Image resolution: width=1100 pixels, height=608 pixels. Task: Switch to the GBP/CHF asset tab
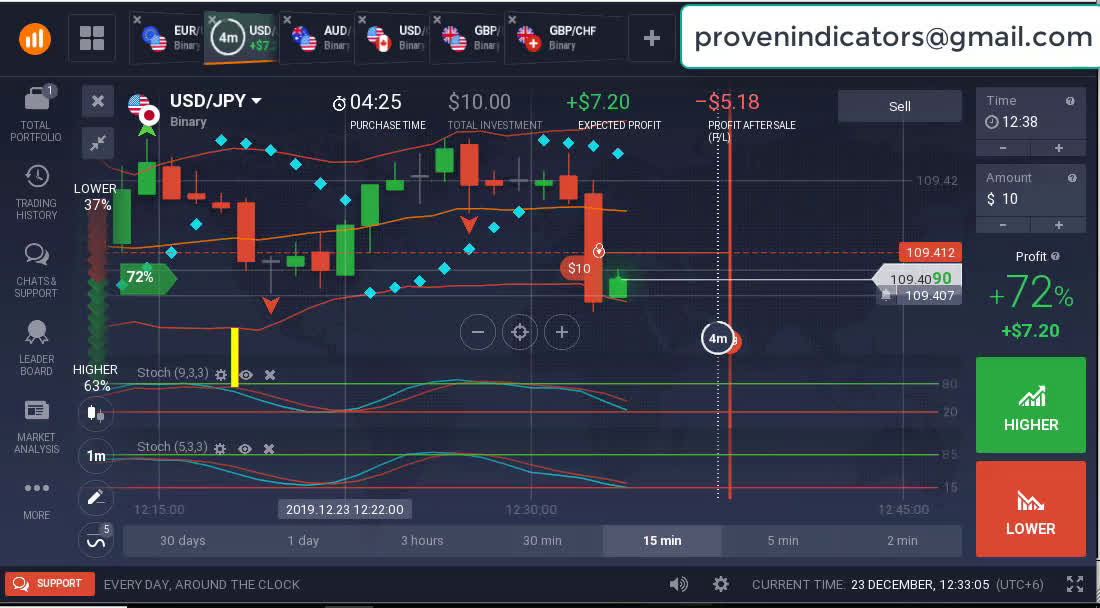point(558,38)
